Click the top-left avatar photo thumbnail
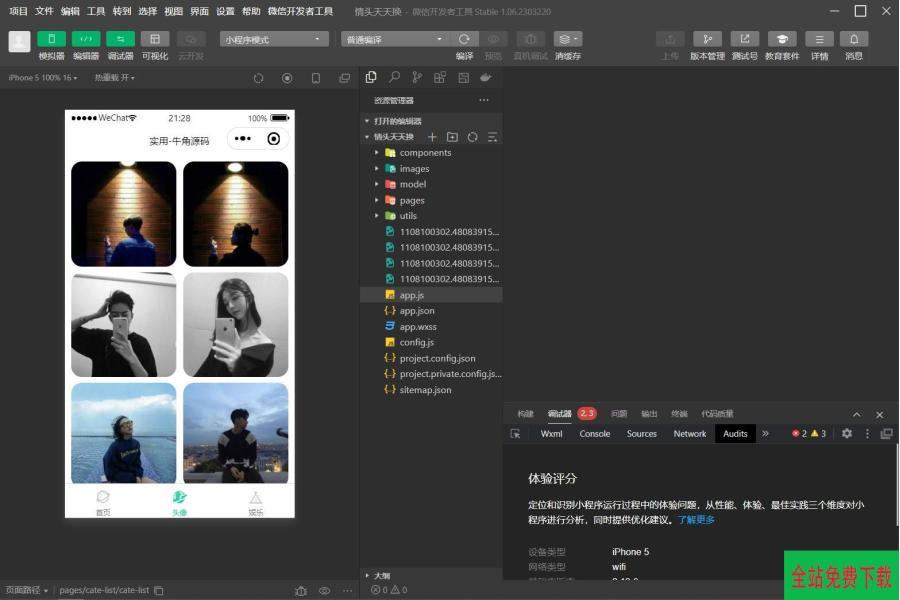Image resolution: width=900 pixels, height=600 pixels. (123, 214)
